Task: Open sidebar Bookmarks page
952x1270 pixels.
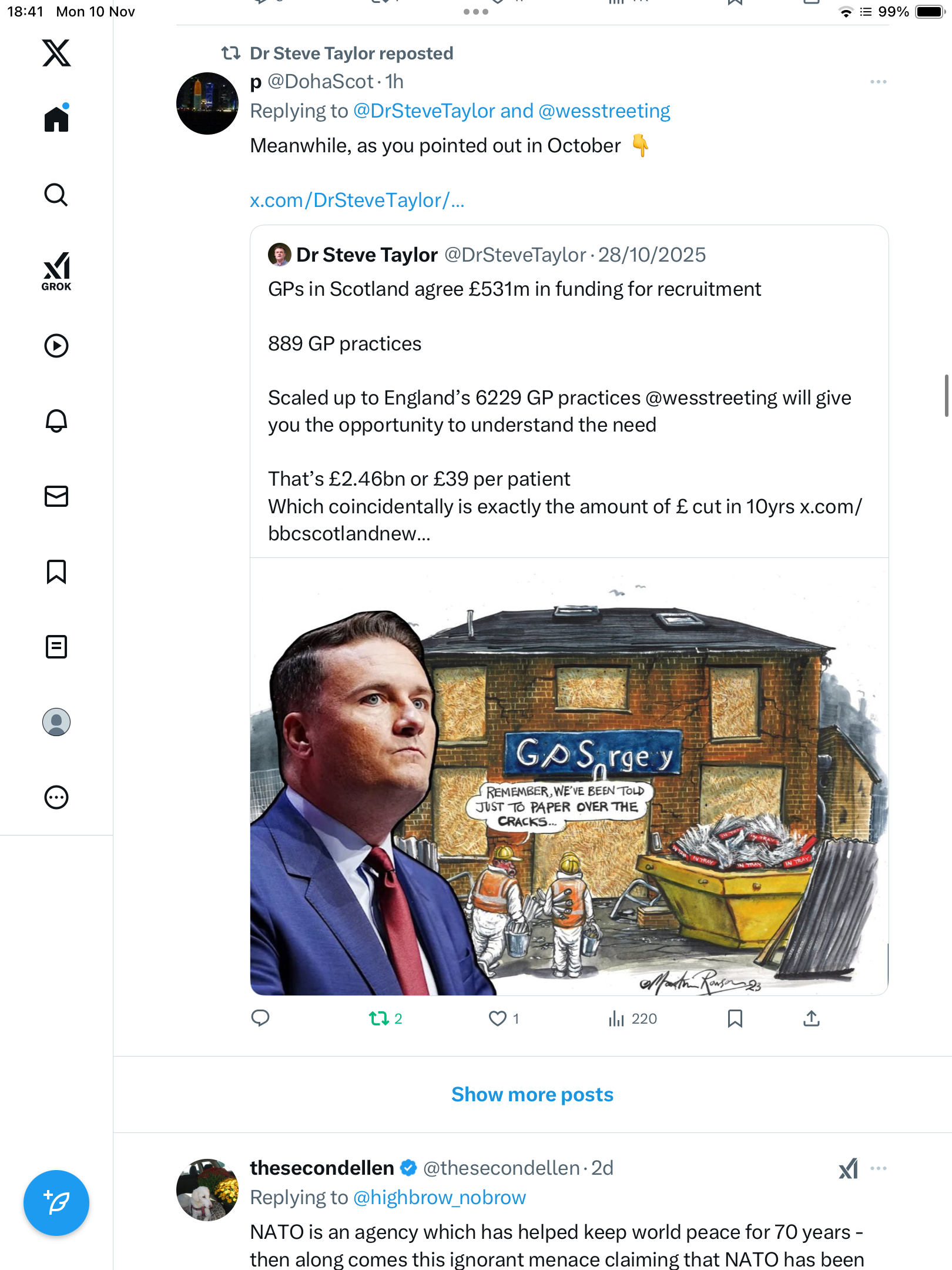Action: 56,571
